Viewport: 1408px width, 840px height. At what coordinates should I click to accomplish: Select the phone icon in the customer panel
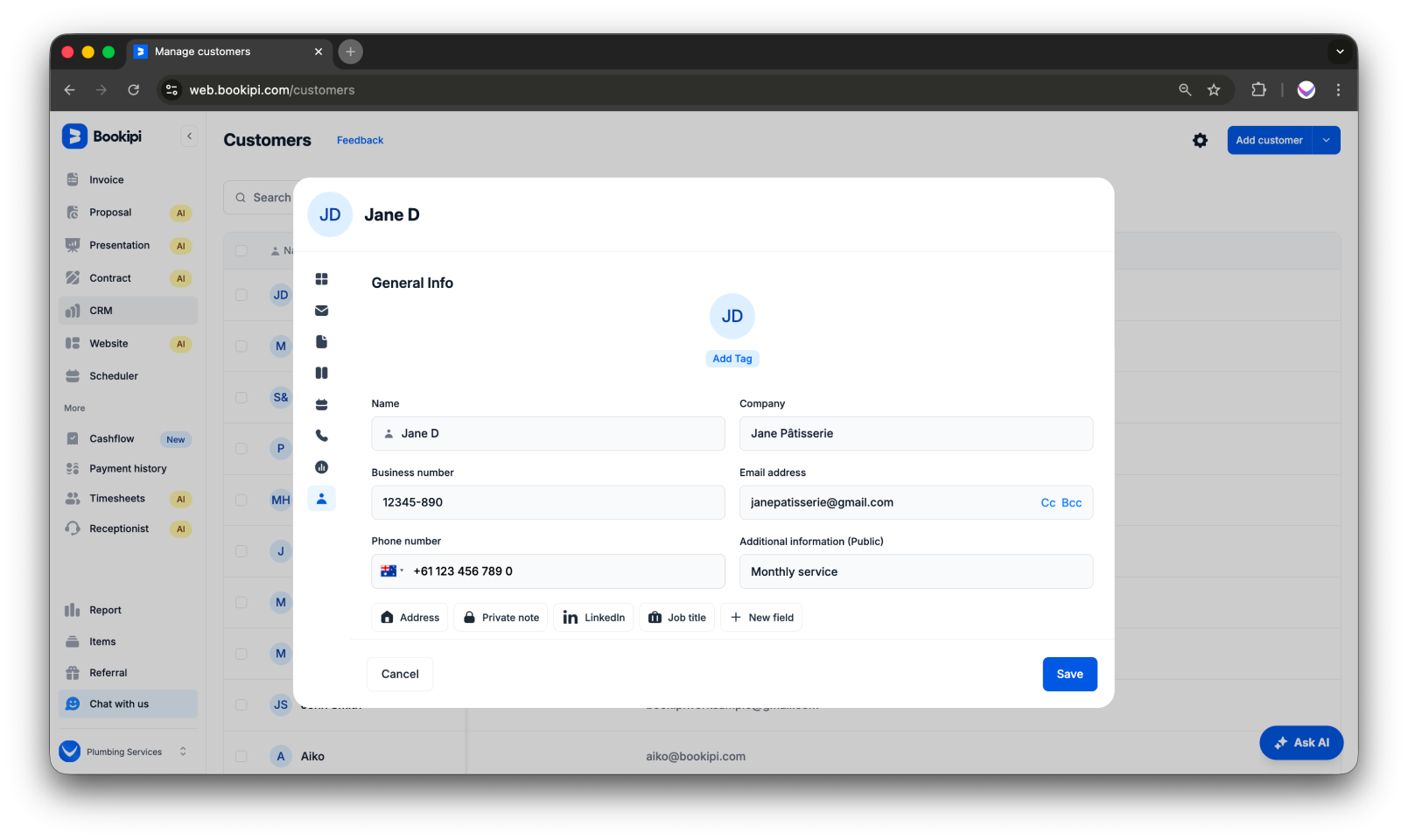point(322,435)
